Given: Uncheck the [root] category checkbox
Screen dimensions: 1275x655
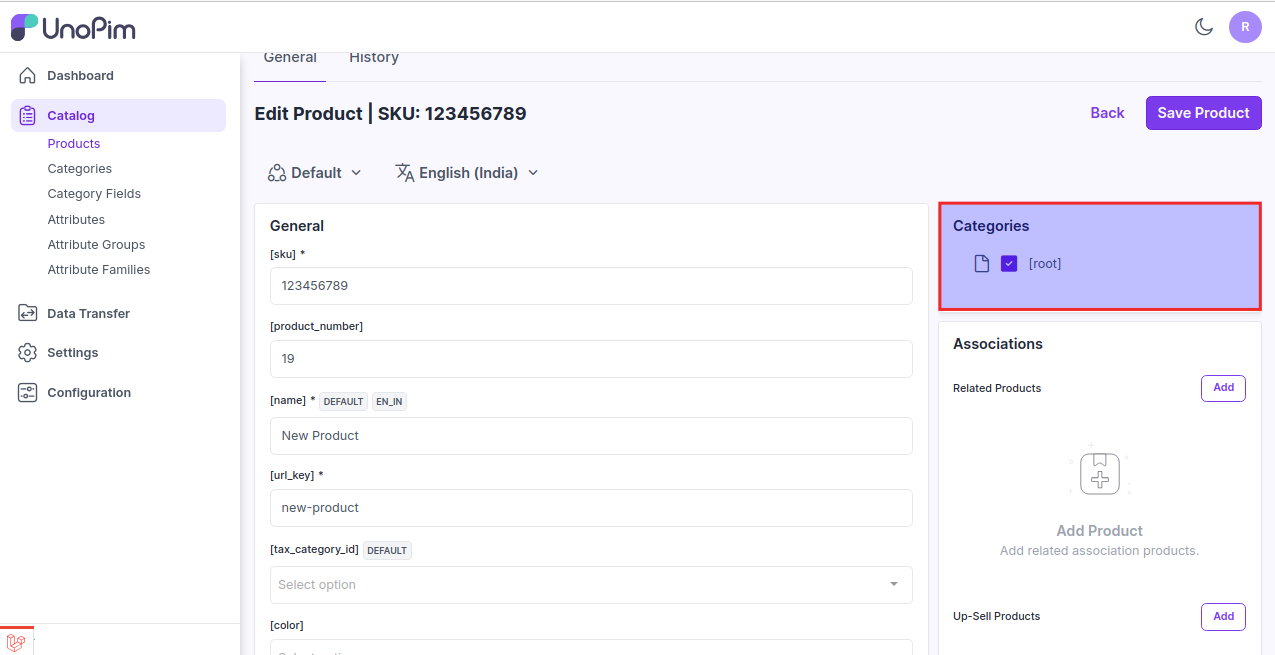Looking at the screenshot, I should click(1009, 264).
